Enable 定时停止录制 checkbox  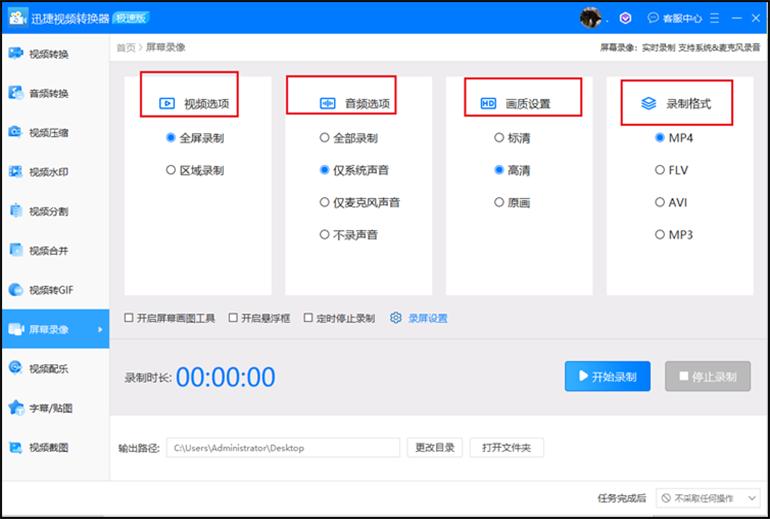point(308,318)
